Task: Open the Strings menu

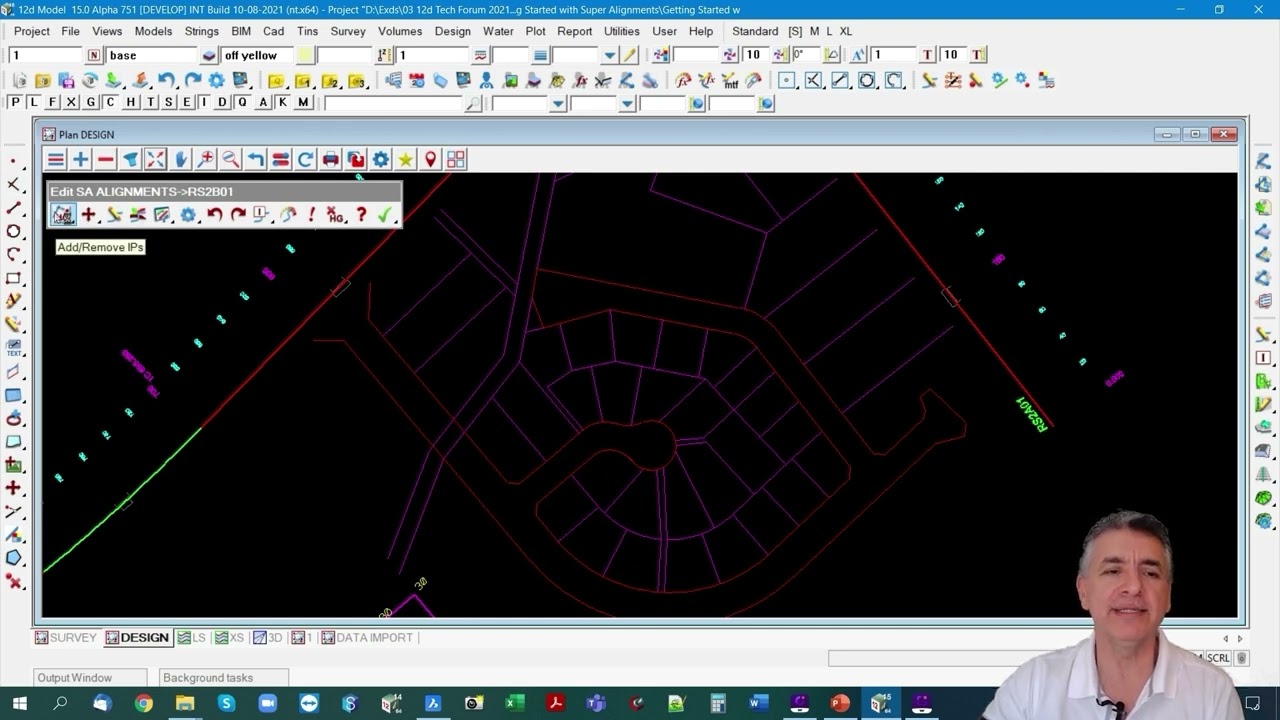Action: tap(201, 31)
